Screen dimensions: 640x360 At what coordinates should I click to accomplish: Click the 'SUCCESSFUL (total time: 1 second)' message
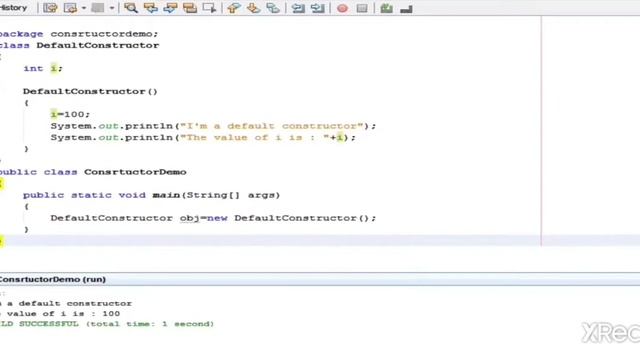pos(116,324)
